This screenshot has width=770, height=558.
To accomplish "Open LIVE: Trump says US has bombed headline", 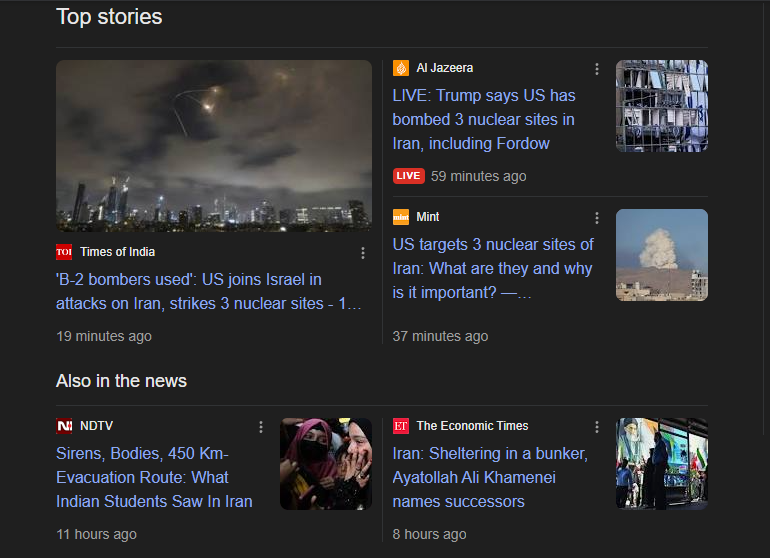I will pos(484,119).
